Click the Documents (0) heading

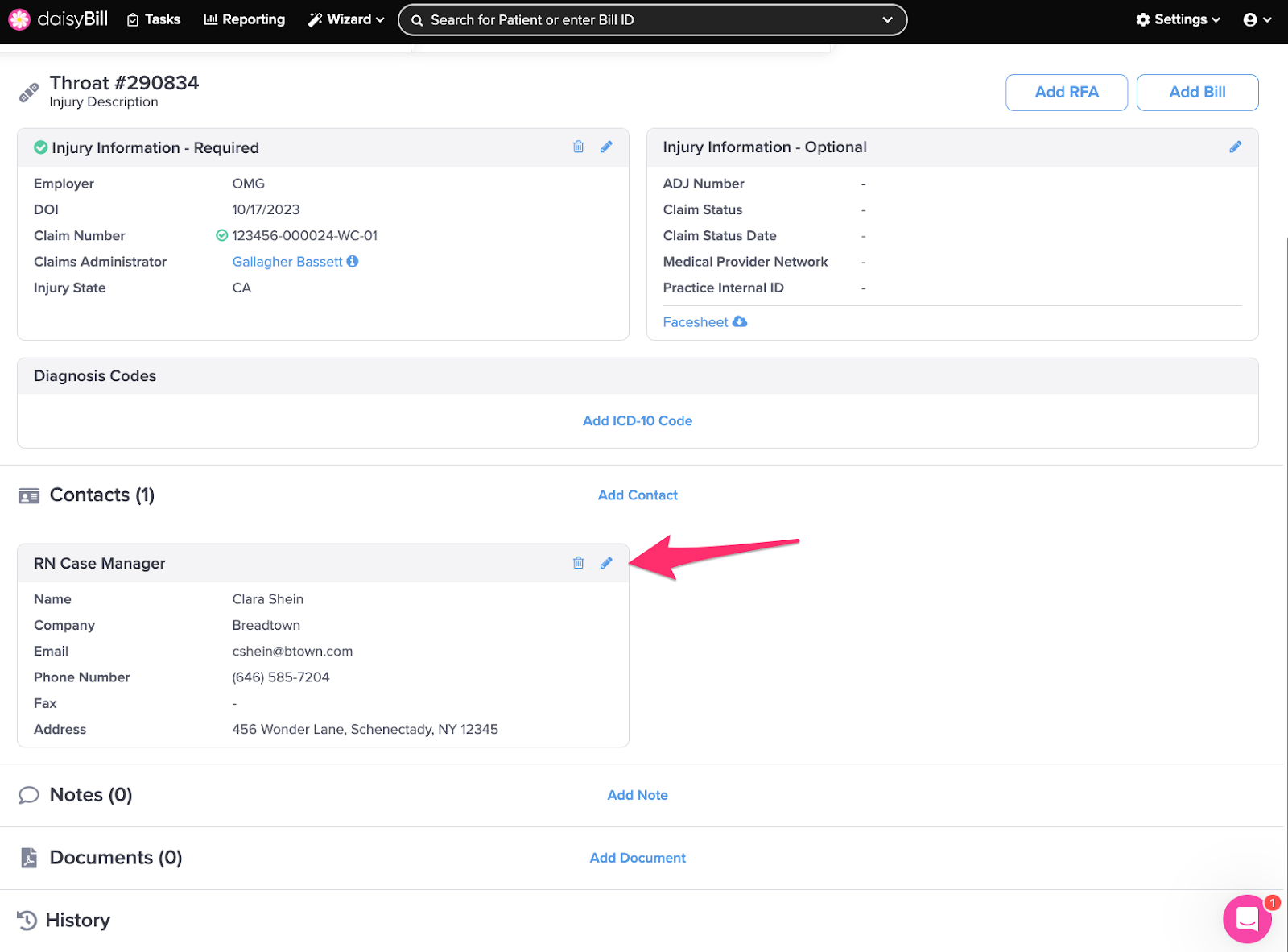(x=116, y=858)
